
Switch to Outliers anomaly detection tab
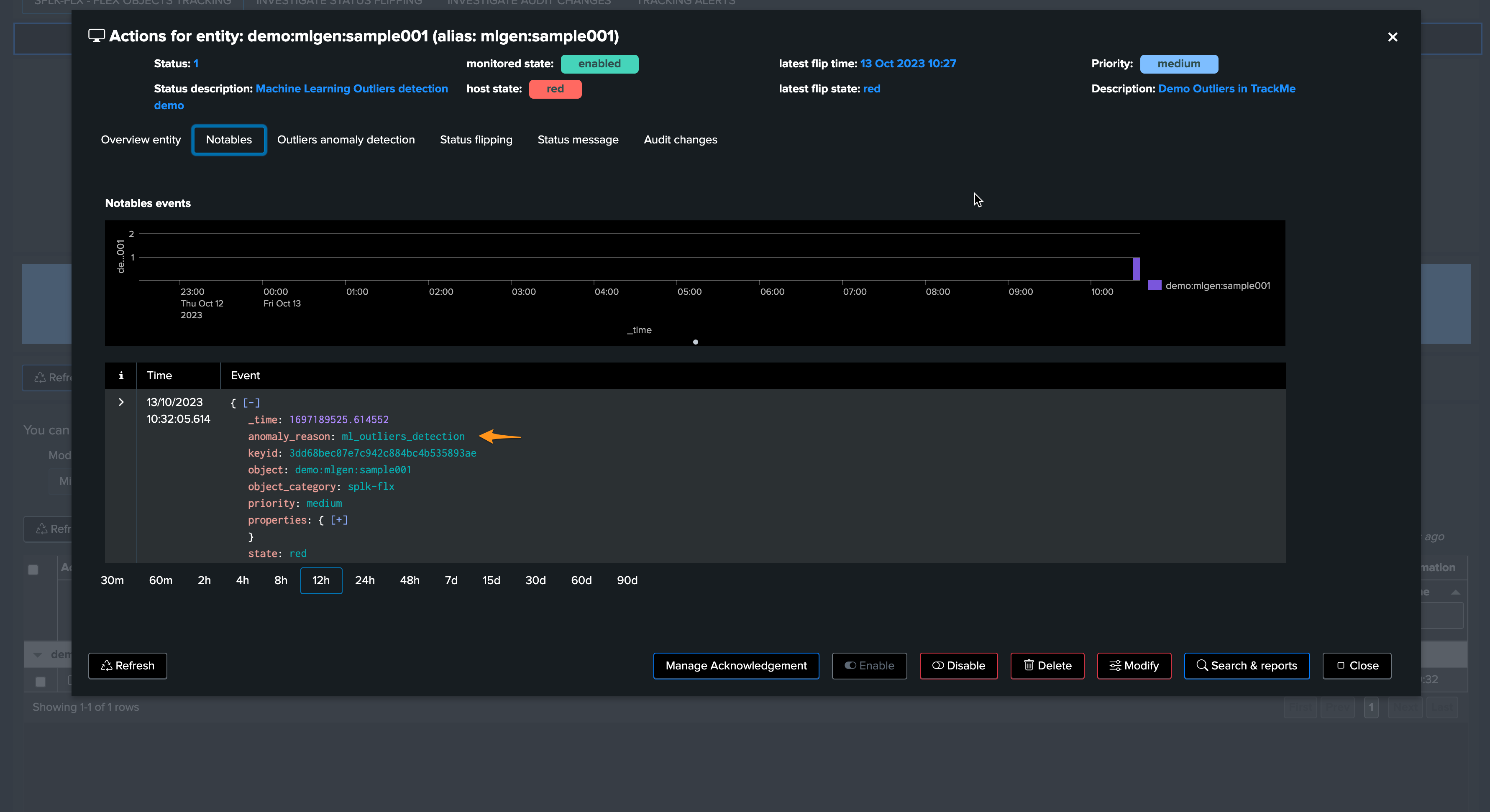click(x=346, y=140)
